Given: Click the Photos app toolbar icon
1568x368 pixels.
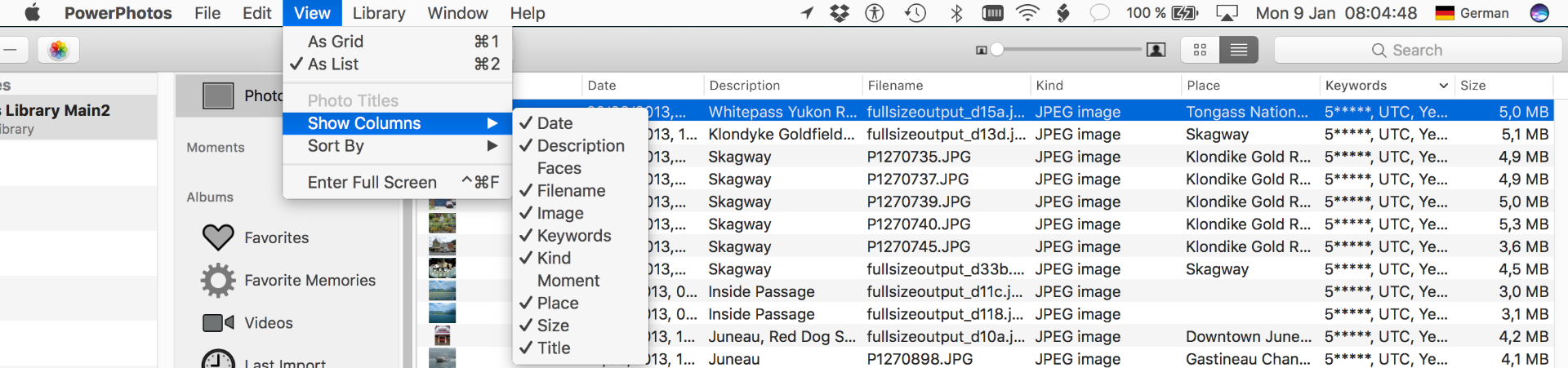Looking at the screenshot, I should point(59,51).
